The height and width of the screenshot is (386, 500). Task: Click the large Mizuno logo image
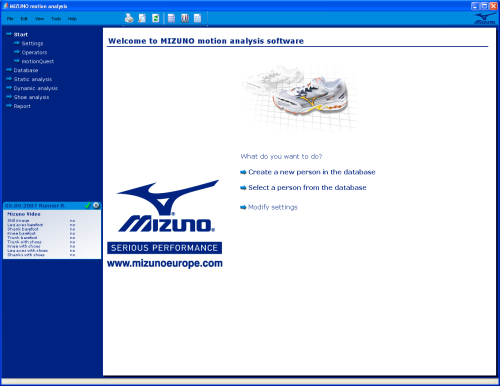click(167, 206)
